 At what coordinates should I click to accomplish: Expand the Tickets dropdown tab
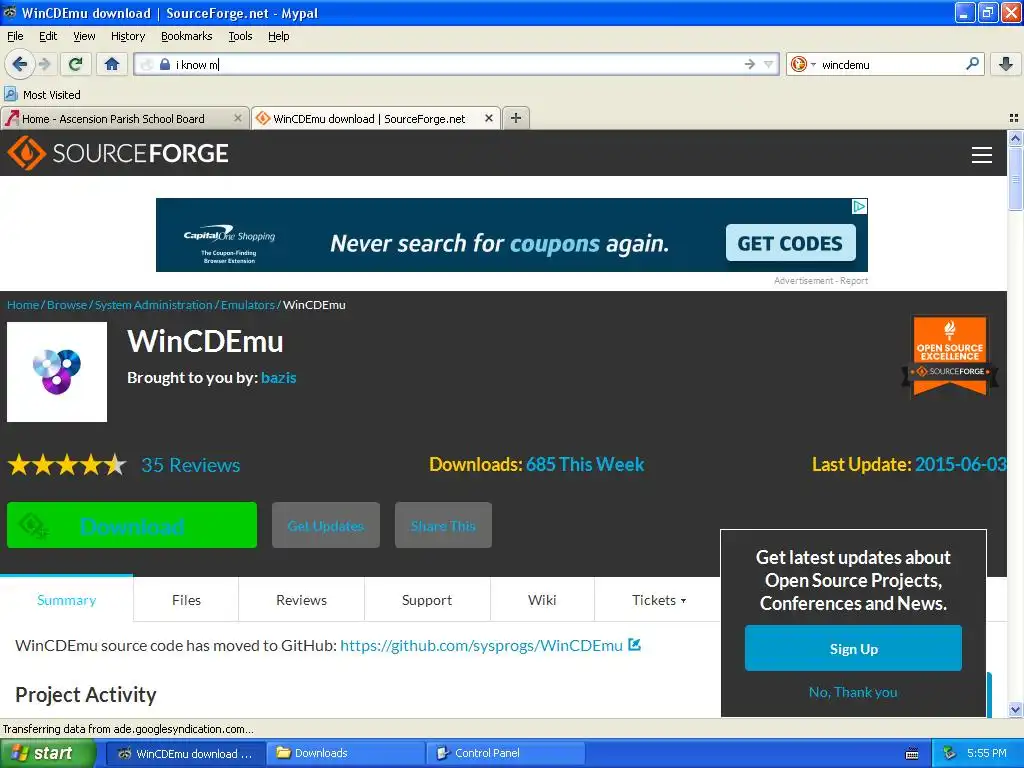658,600
